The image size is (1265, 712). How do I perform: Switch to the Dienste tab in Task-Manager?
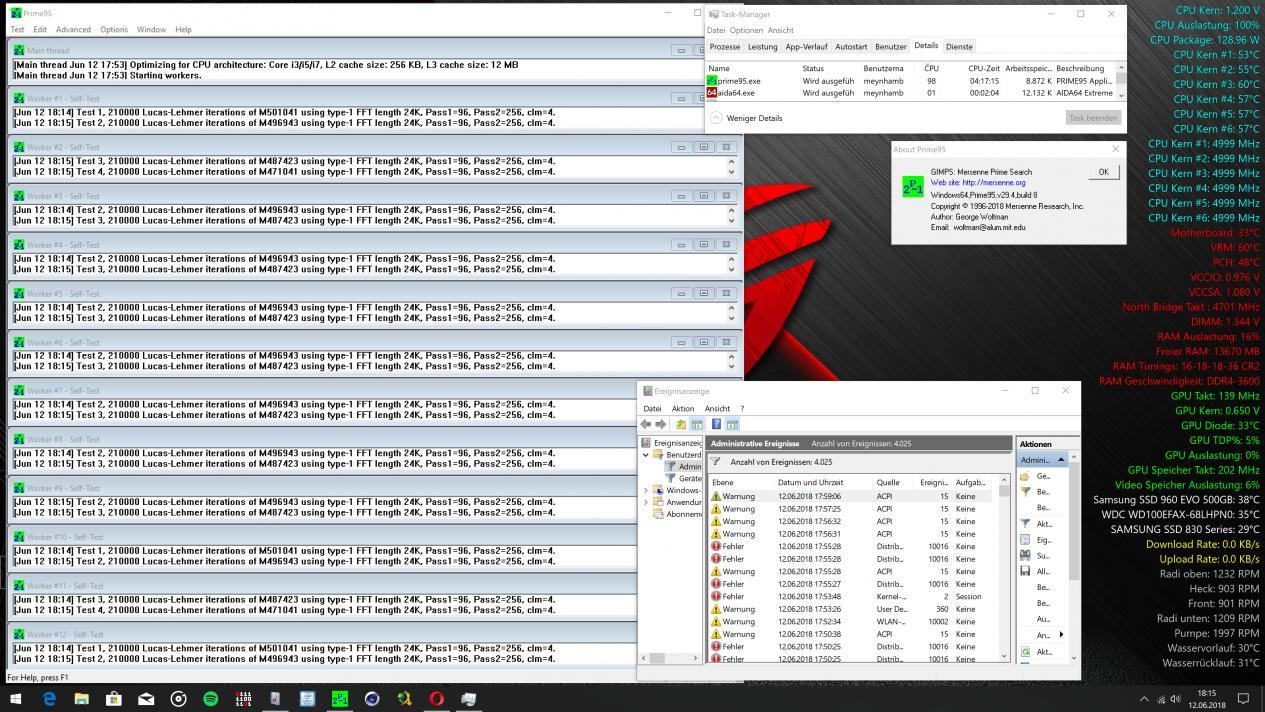959,46
